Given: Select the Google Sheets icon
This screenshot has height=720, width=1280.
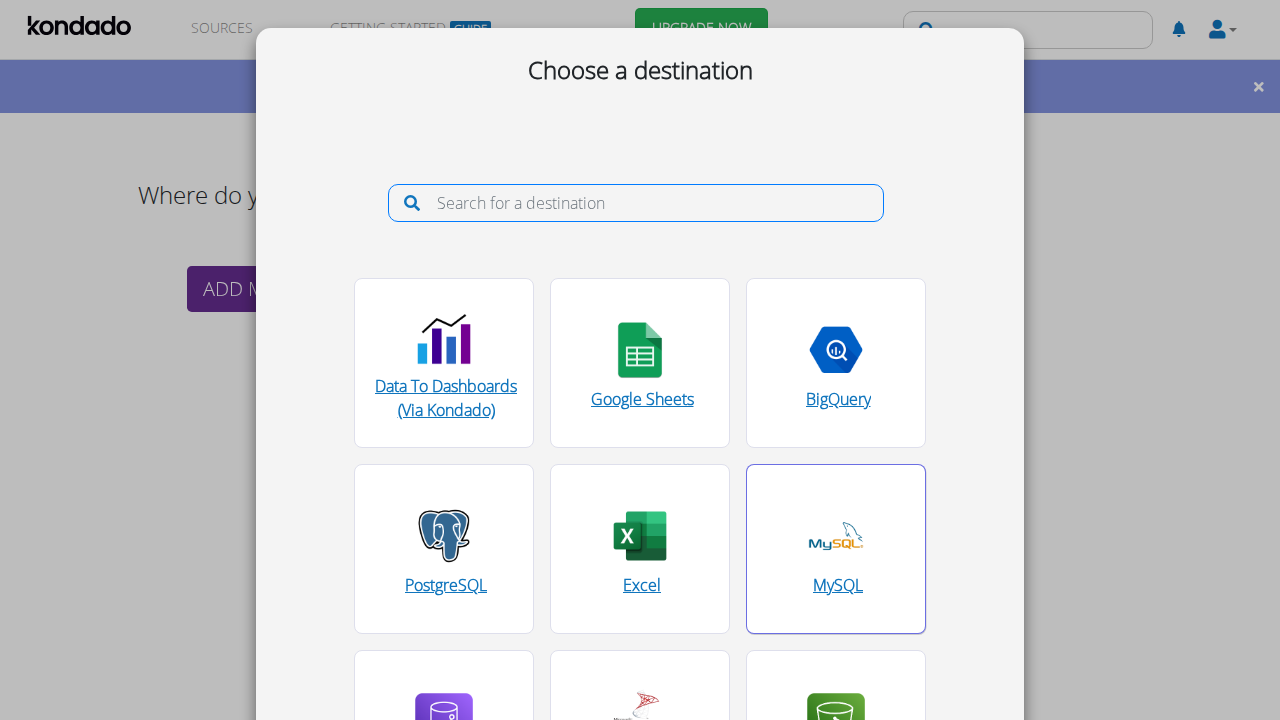Looking at the screenshot, I should point(640,350).
